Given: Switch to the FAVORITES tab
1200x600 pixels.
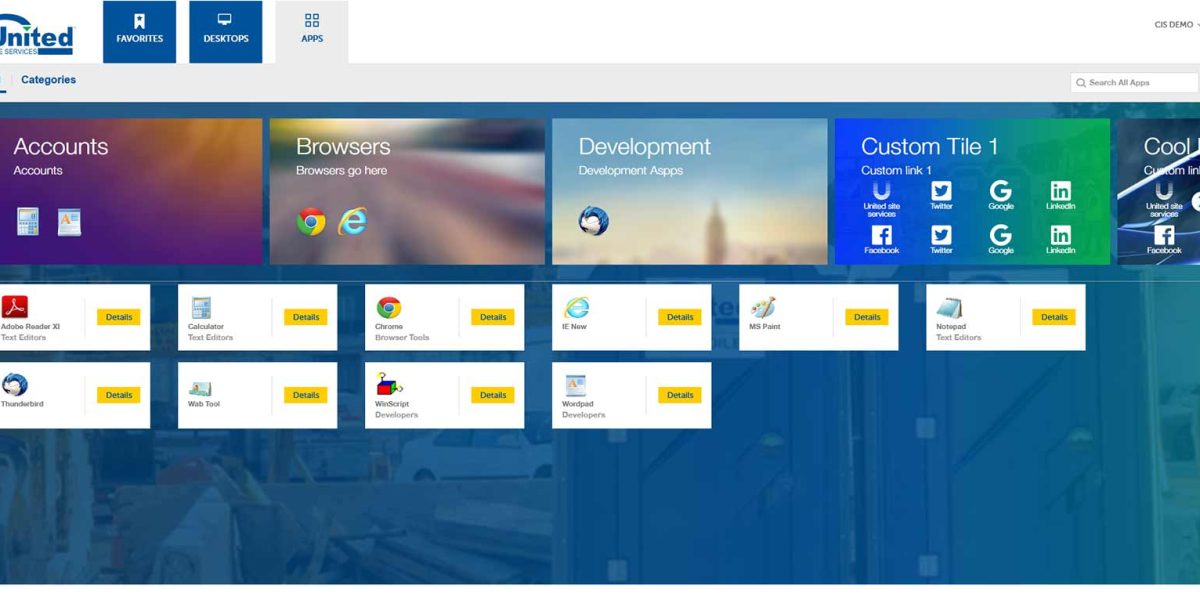Looking at the screenshot, I should (x=139, y=31).
